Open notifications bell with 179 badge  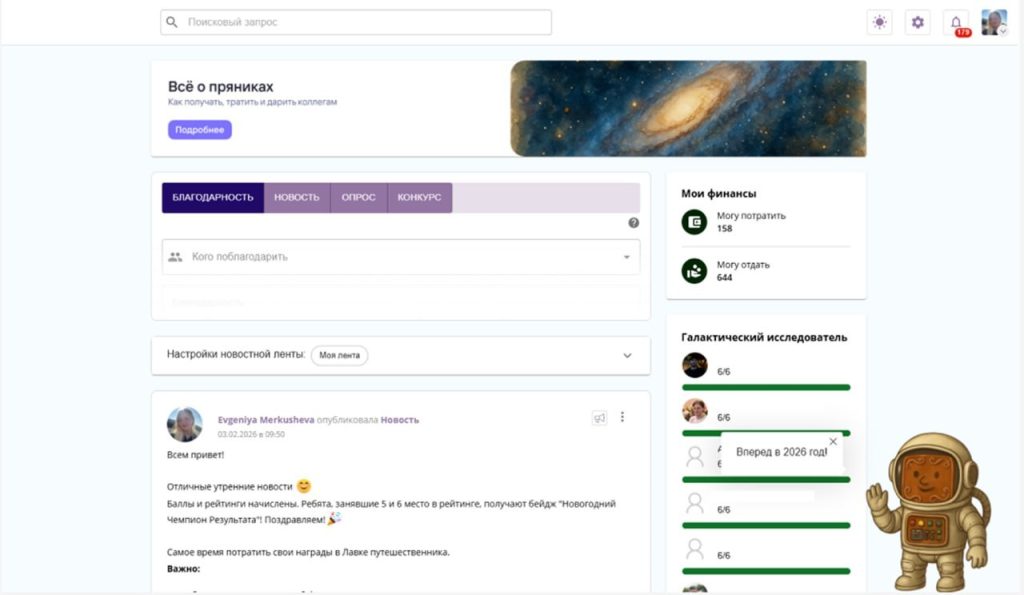956,24
